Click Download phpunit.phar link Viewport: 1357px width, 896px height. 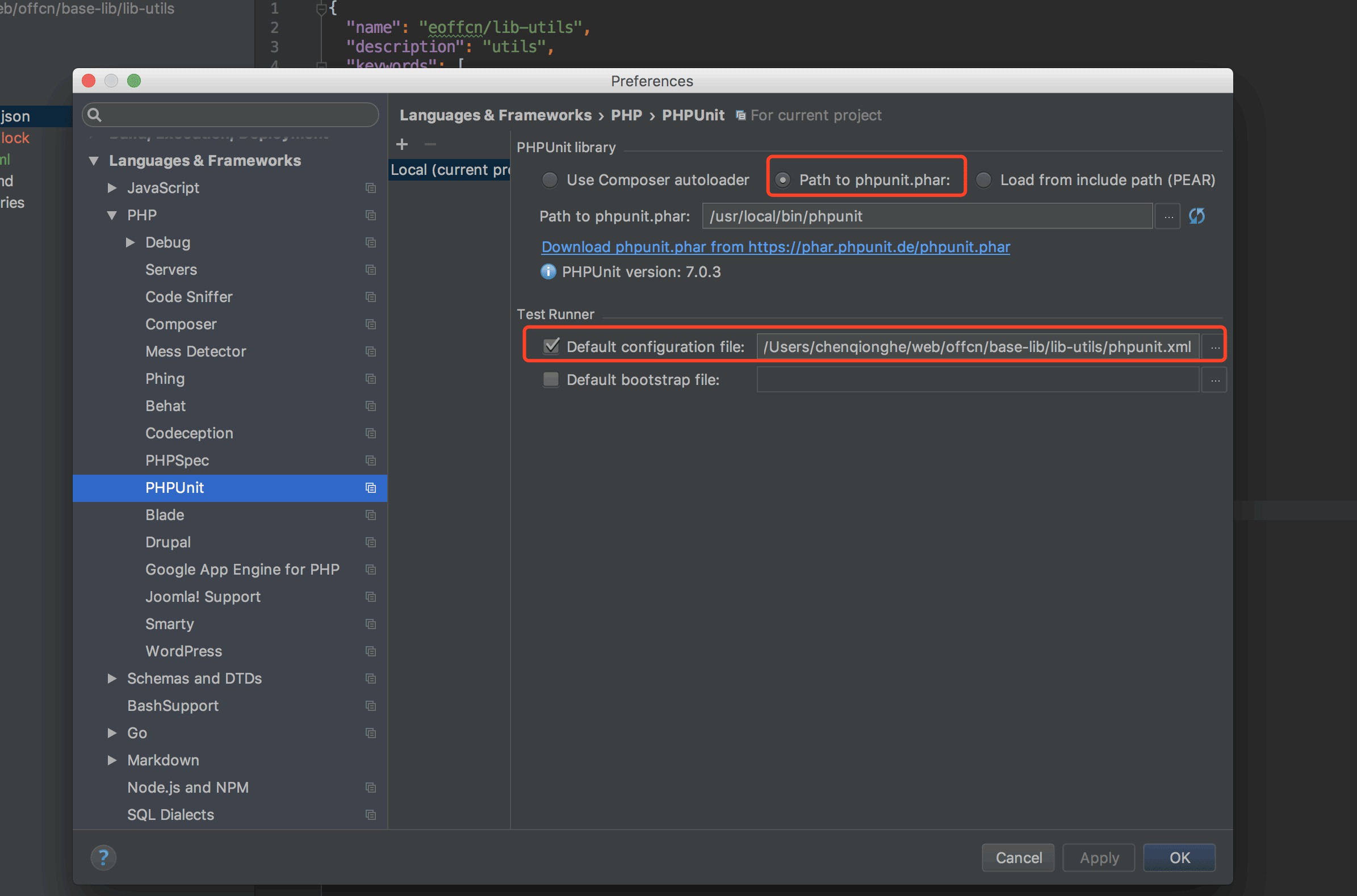click(x=776, y=247)
